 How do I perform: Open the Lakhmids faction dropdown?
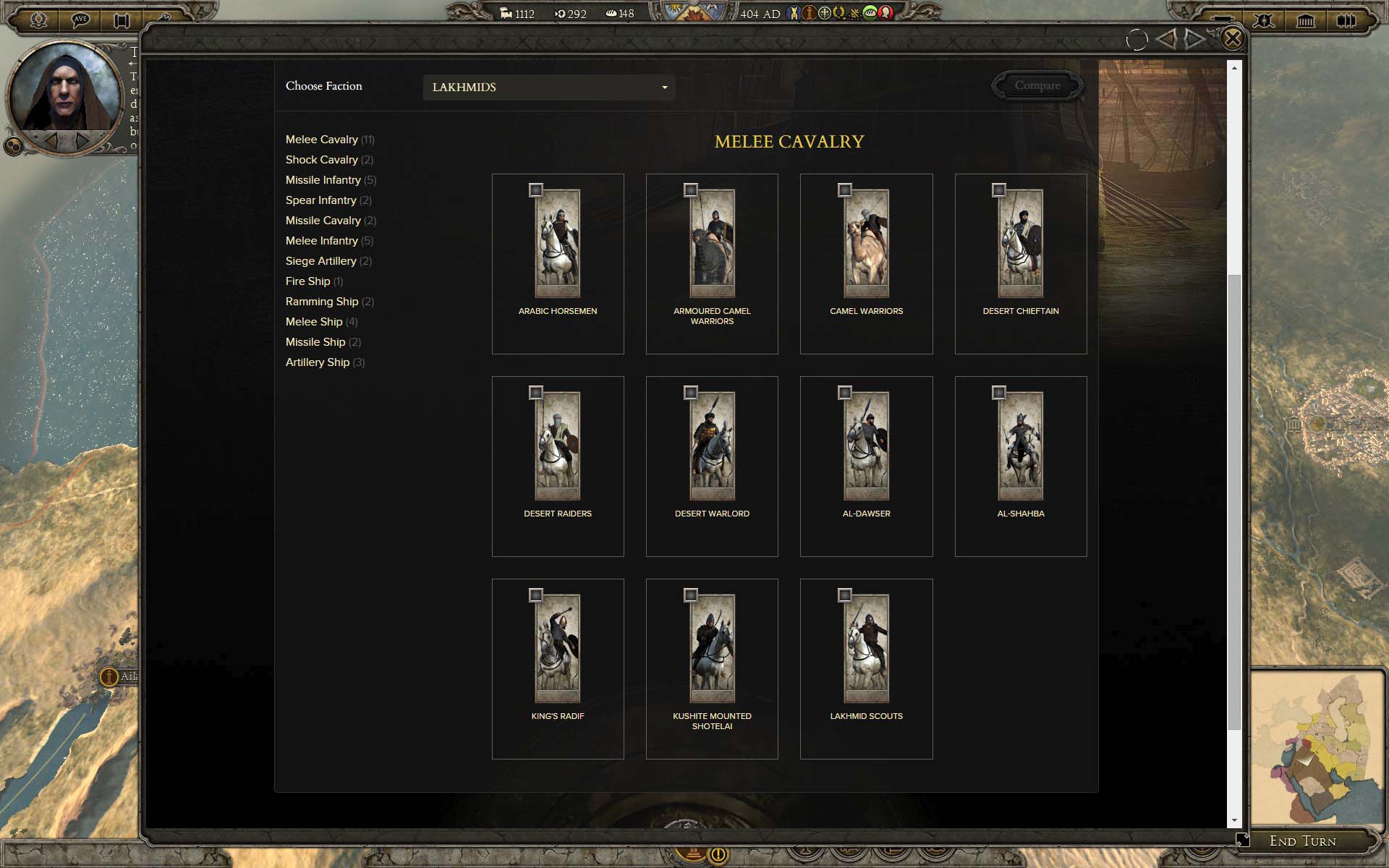point(549,88)
